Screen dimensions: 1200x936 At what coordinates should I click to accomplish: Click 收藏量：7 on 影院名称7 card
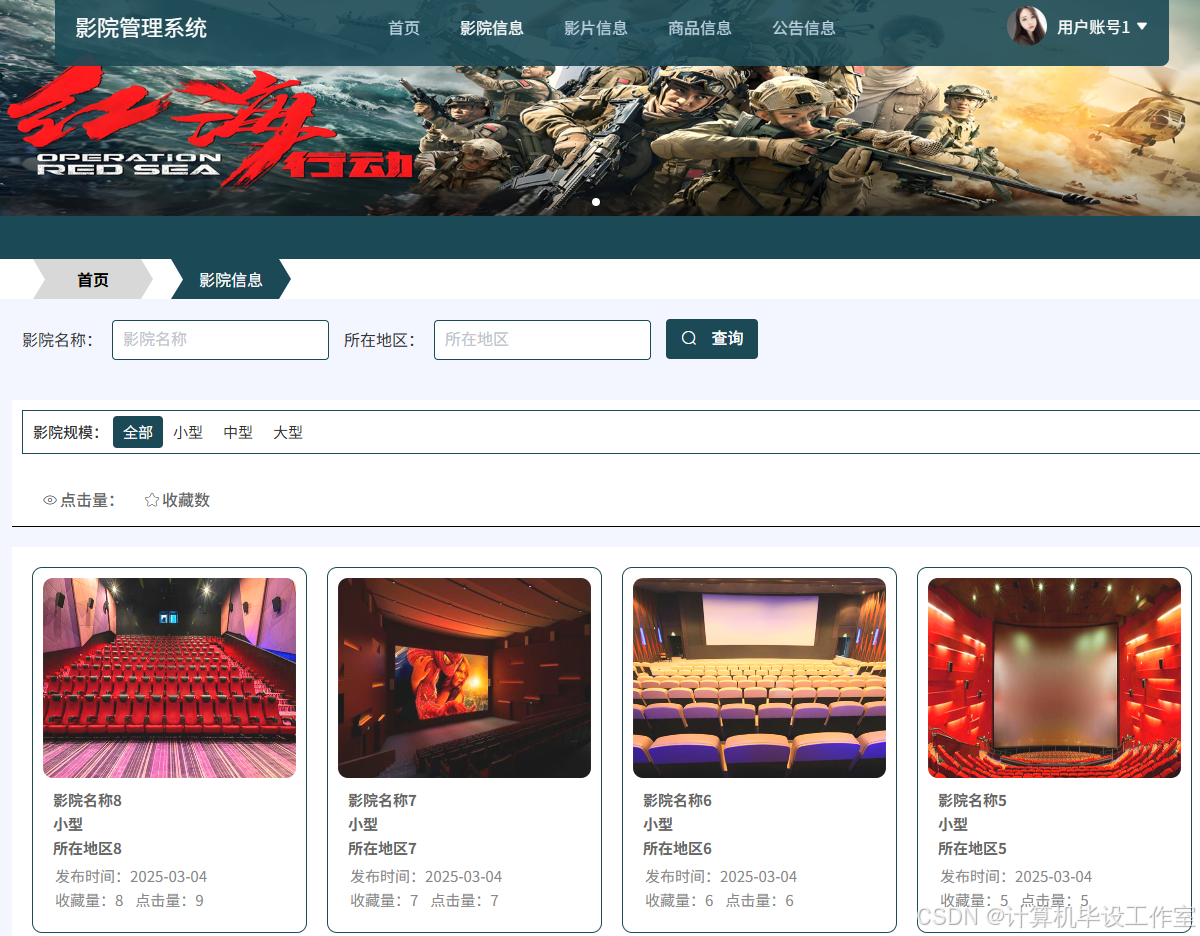(384, 900)
